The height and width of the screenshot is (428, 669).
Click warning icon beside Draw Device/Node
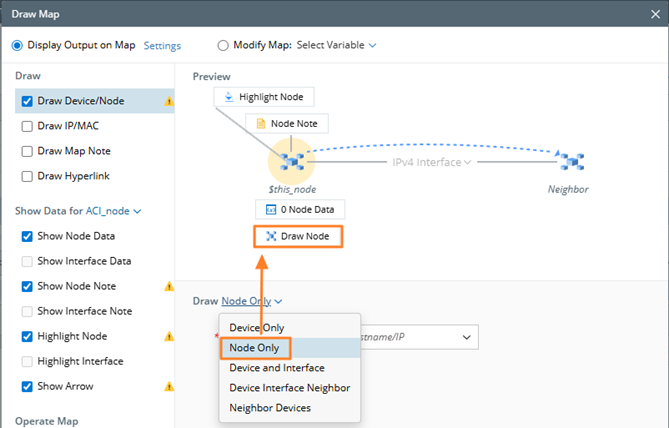(x=169, y=101)
